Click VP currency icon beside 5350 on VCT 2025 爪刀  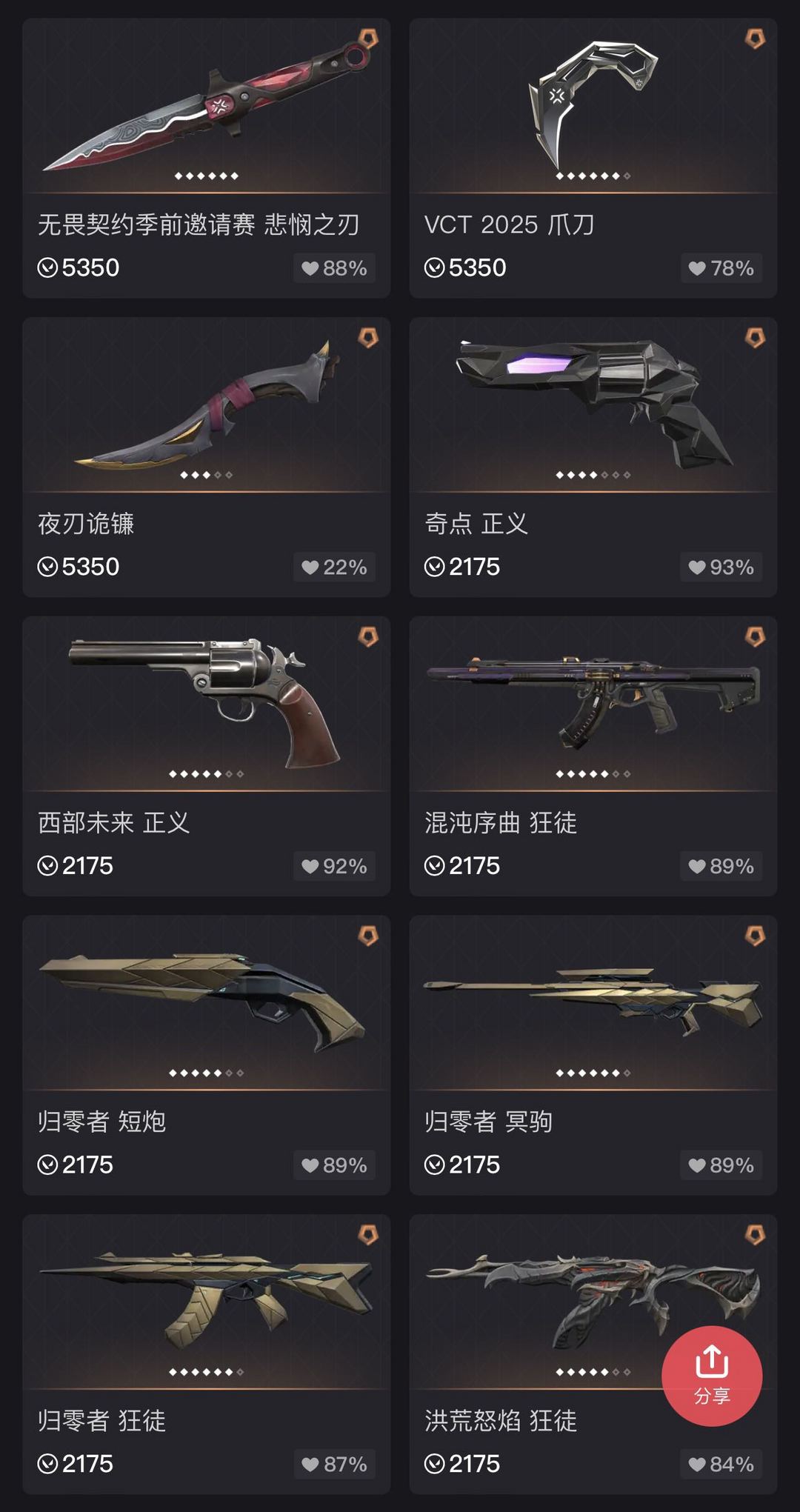(435, 268)
